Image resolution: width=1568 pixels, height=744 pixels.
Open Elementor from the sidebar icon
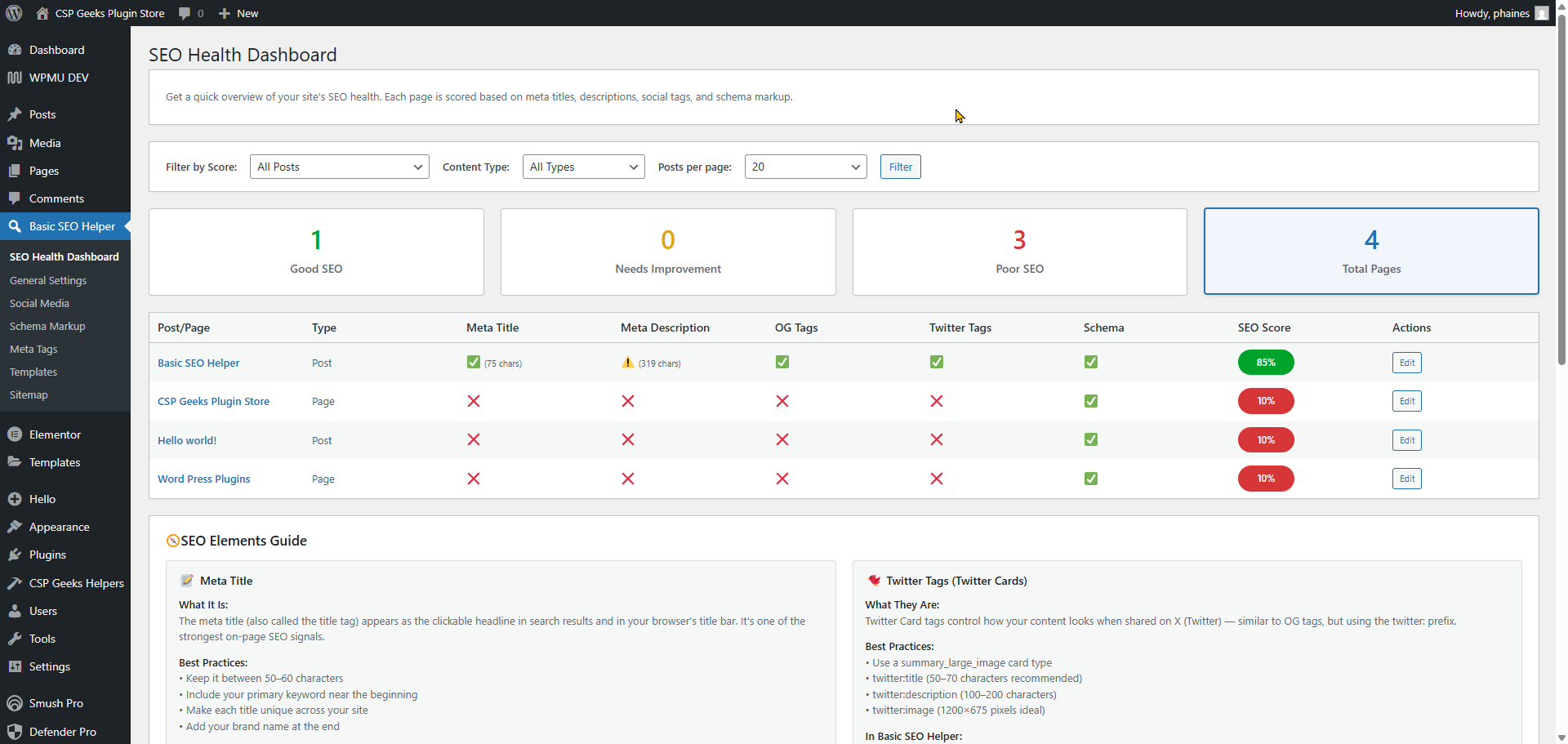[x=16, y=434]
